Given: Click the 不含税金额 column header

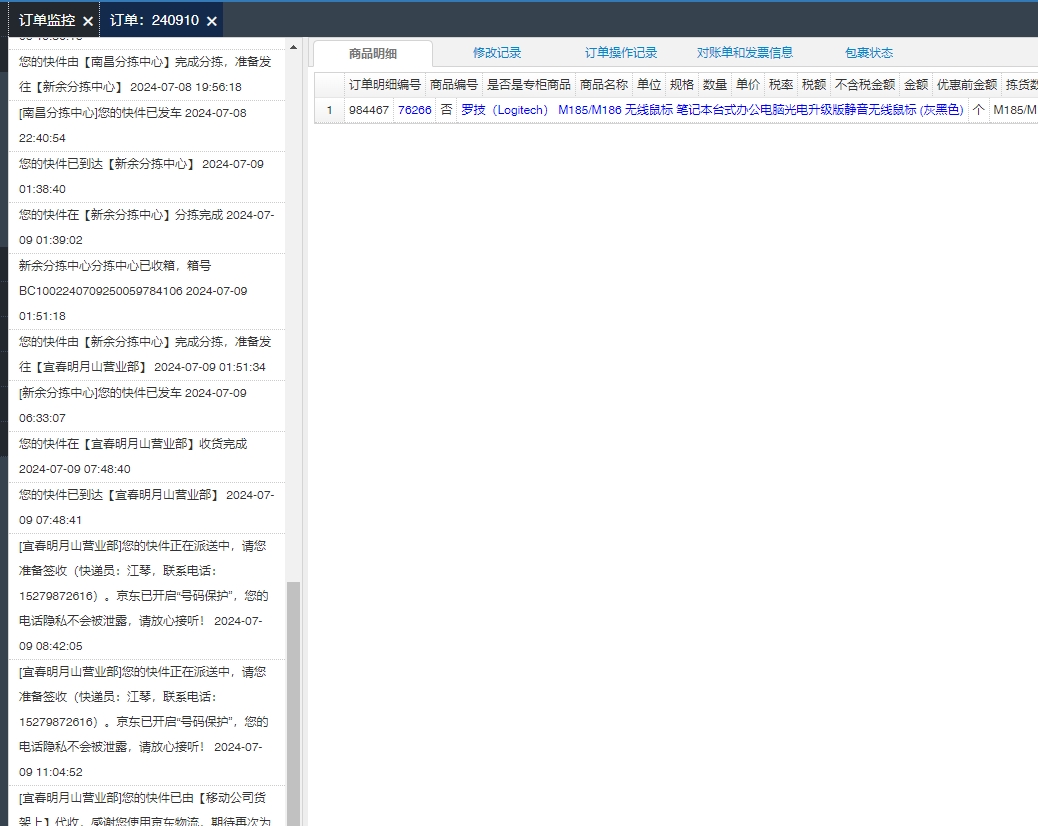Looking at the screenshot, I should coord(865,85).
